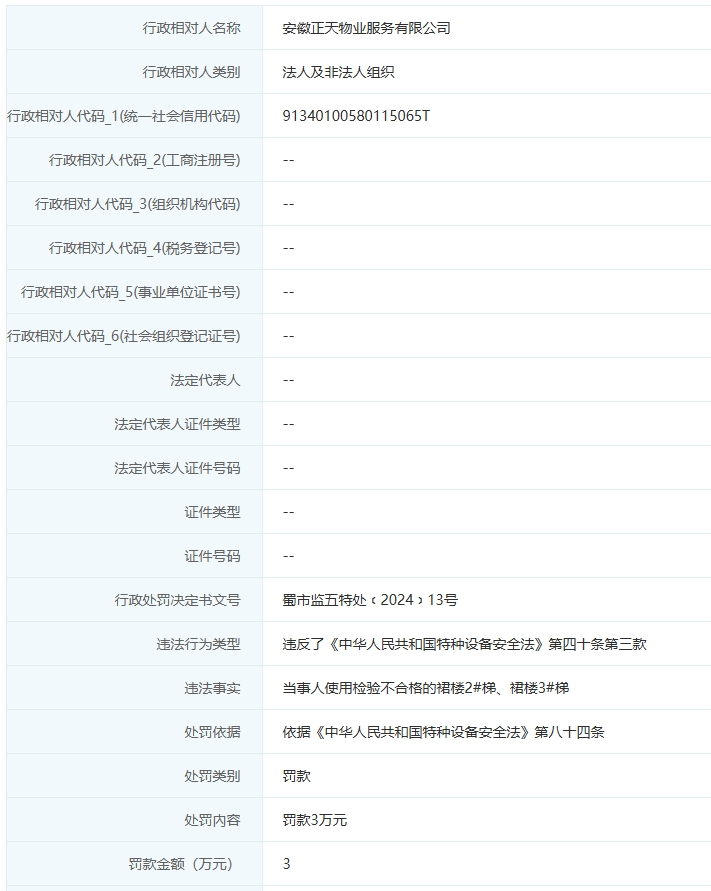Screen dimensions: 711x891
Task: Select document number 蜀市监五特处〔2024〕13号
Action: click(370, 600)
